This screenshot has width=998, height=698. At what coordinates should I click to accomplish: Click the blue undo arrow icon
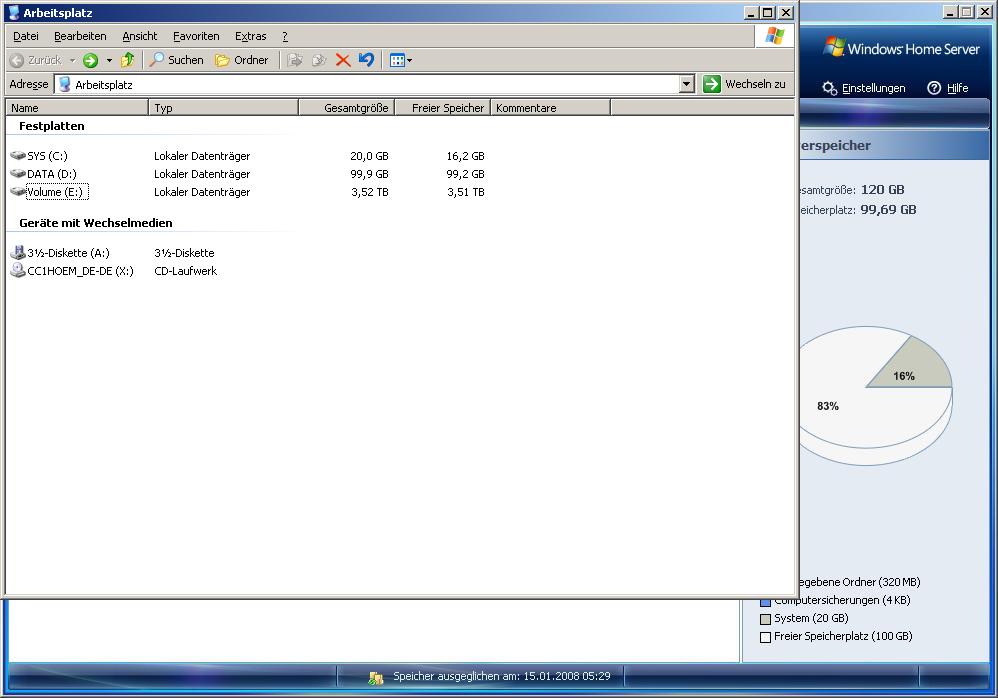tap(366, 60)
